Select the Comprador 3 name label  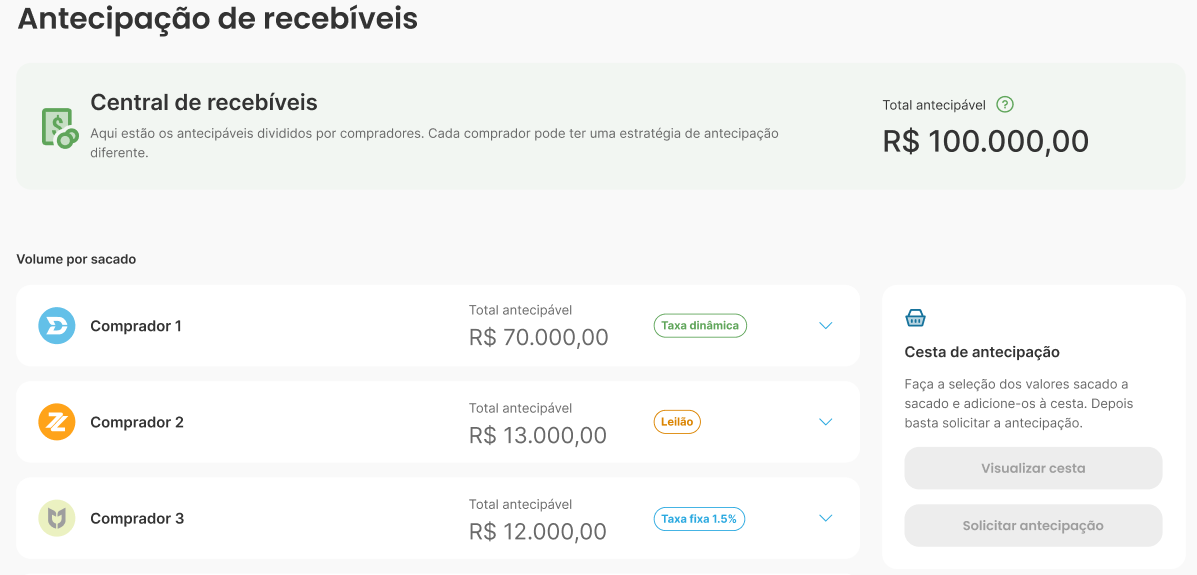tap(137, 518)
